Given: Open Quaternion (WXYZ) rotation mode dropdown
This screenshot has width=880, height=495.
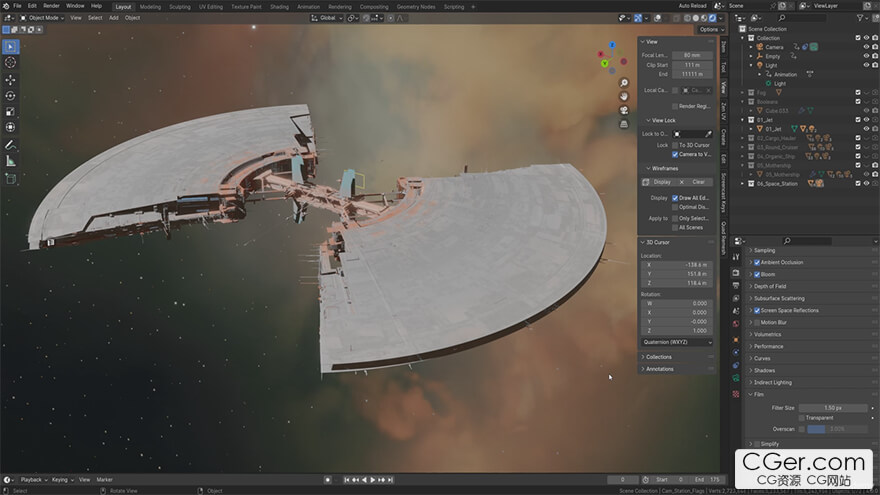Looking at the screenshot, I should click(677, 342).
